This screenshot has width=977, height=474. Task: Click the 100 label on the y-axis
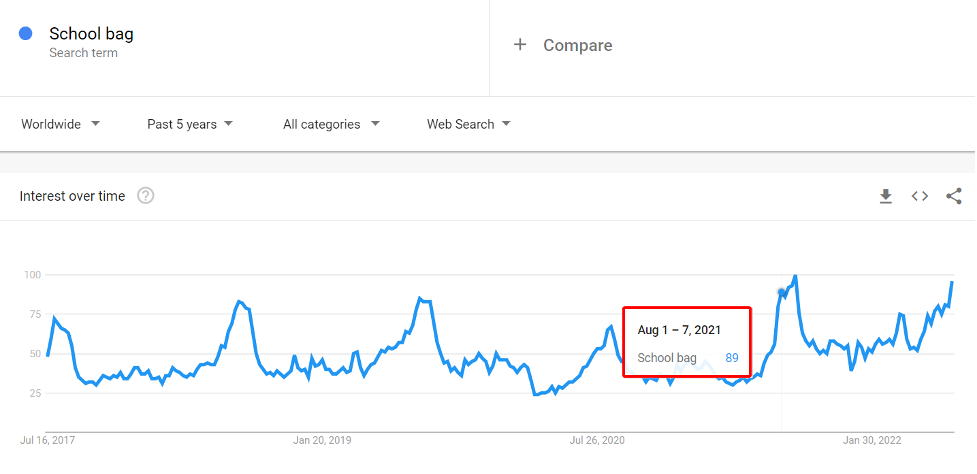(x=31, y=274)
